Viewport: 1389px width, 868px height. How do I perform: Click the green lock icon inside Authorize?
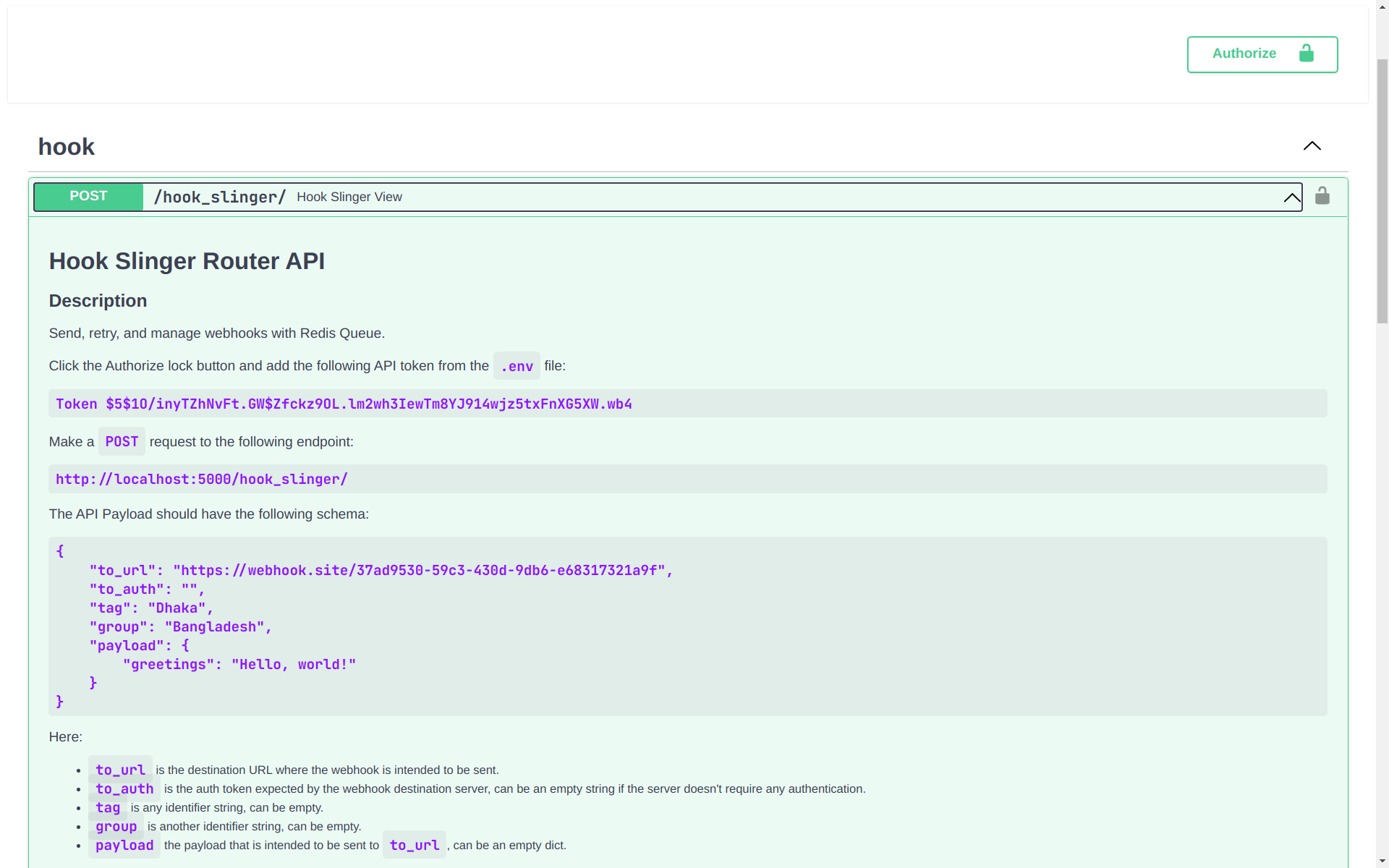click(x=1306, y=54)
